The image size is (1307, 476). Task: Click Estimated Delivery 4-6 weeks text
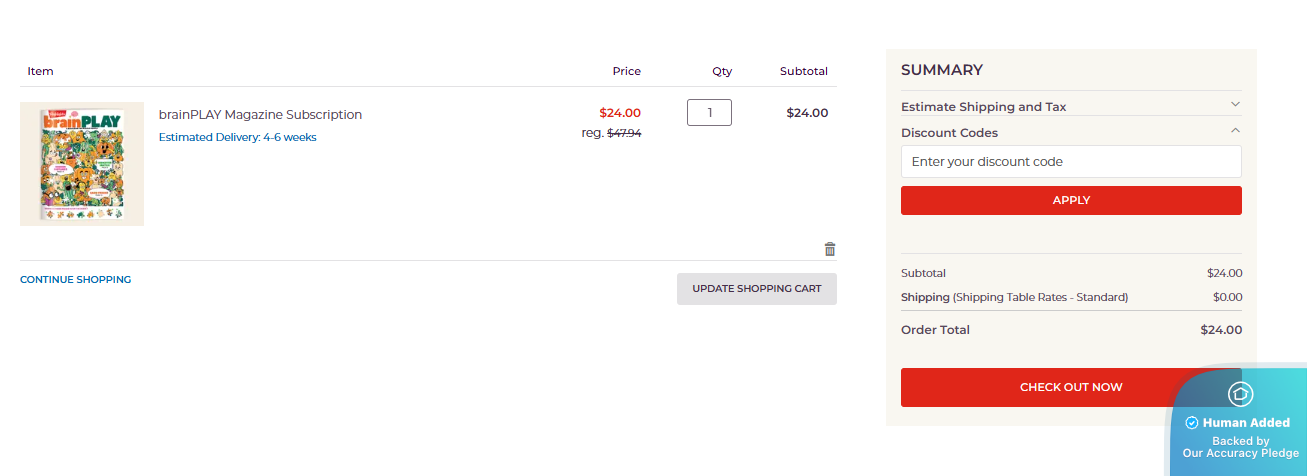pyautogui.click(x=237, y=138)
